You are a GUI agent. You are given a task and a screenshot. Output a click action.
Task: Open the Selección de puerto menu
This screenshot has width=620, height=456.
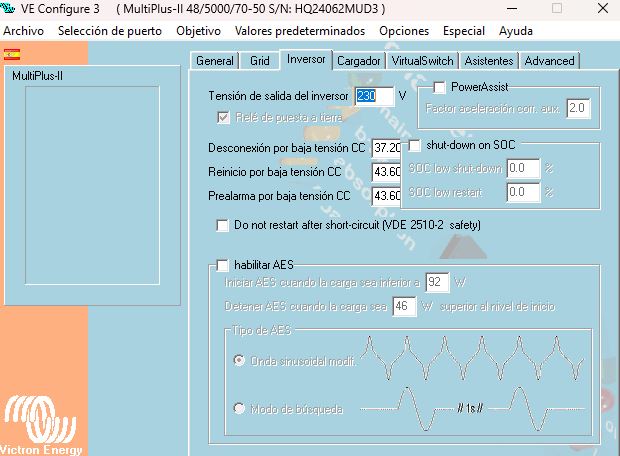[x=110, y=31]
